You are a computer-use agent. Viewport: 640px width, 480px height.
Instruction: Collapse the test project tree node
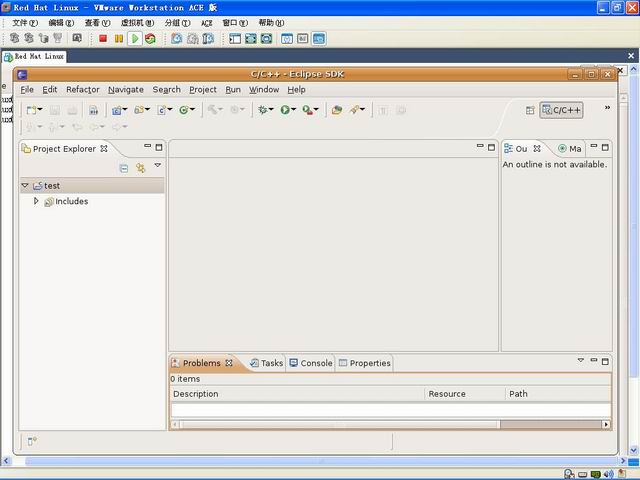25,186
